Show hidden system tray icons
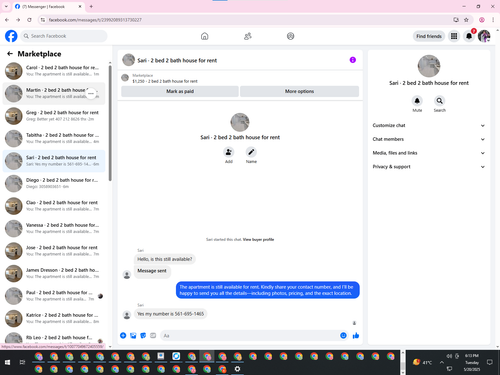This screenshot has width=500, height=375. [x=442, y=362]
